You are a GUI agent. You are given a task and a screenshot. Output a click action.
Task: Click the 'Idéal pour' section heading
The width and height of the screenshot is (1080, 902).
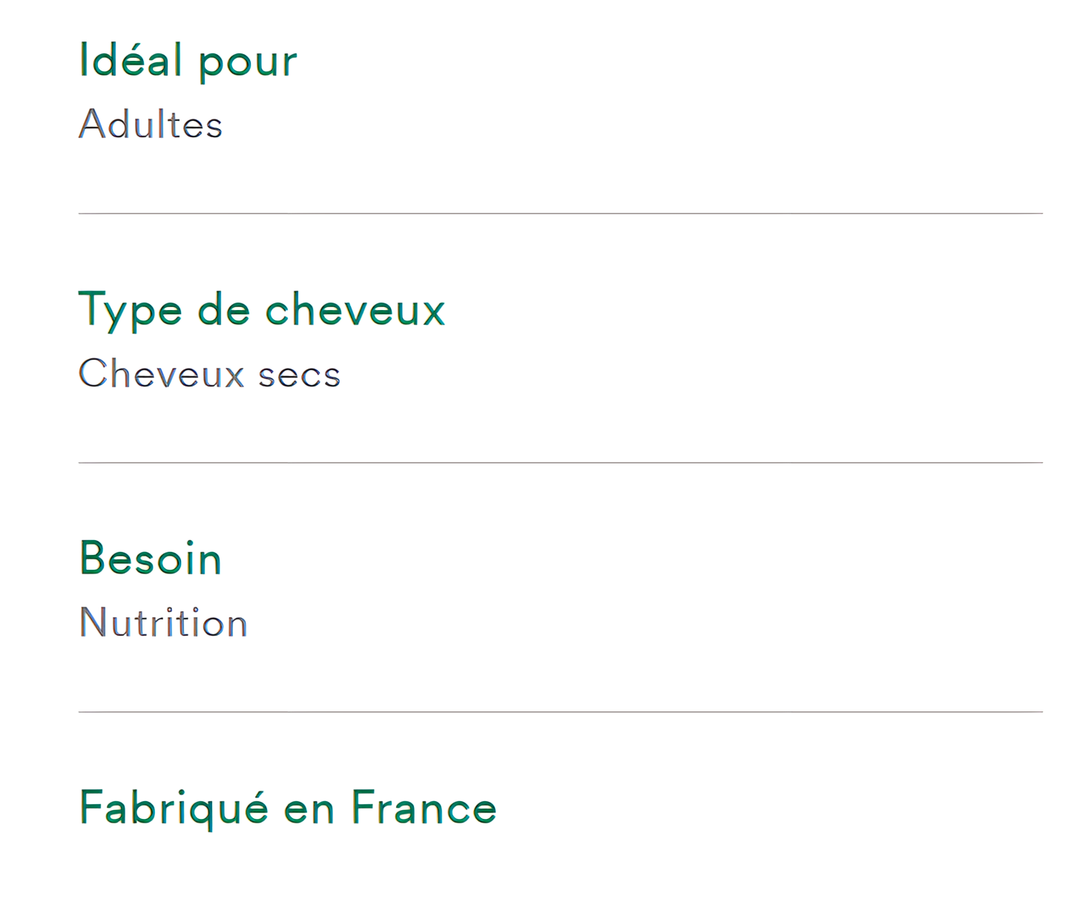[x=188, y=61]
